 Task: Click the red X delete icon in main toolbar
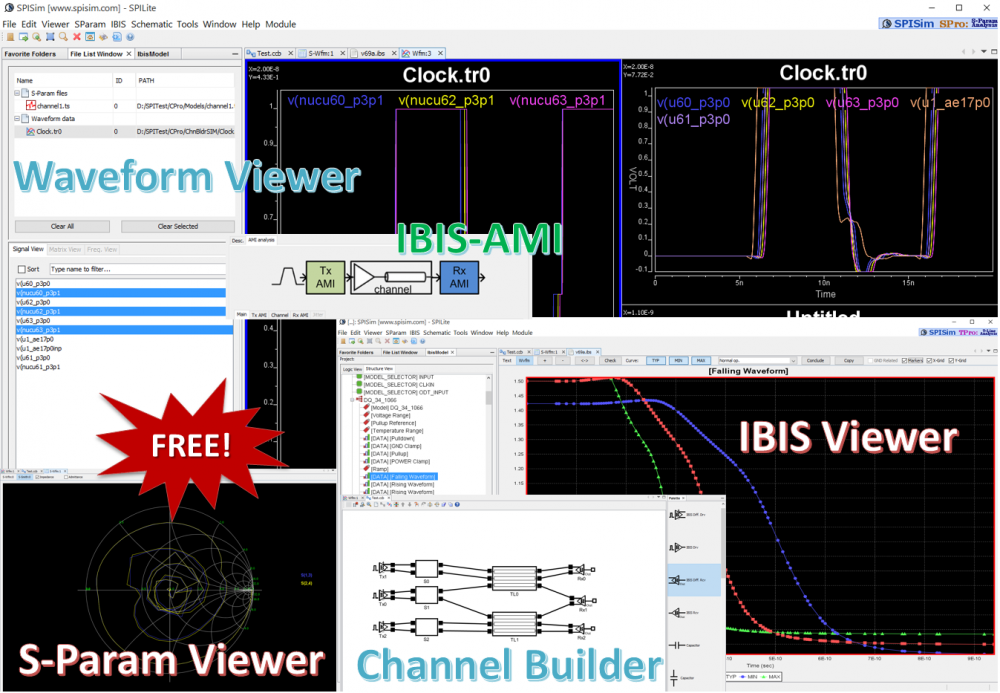coord(77,37)
